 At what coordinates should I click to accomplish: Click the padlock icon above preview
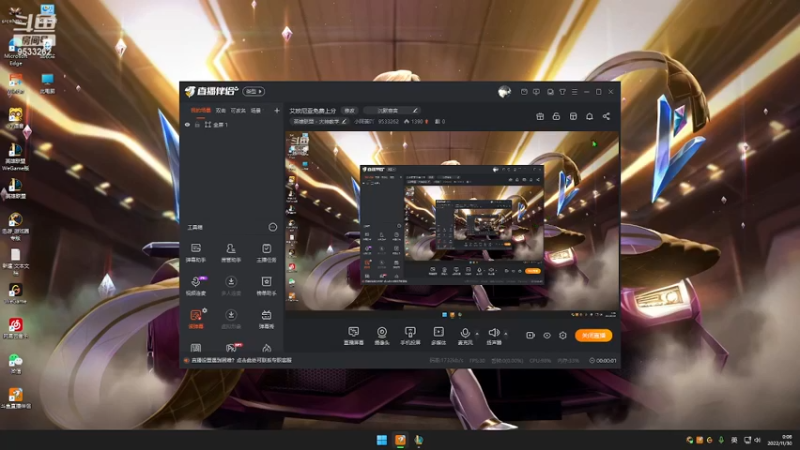[x=556, y=116]
